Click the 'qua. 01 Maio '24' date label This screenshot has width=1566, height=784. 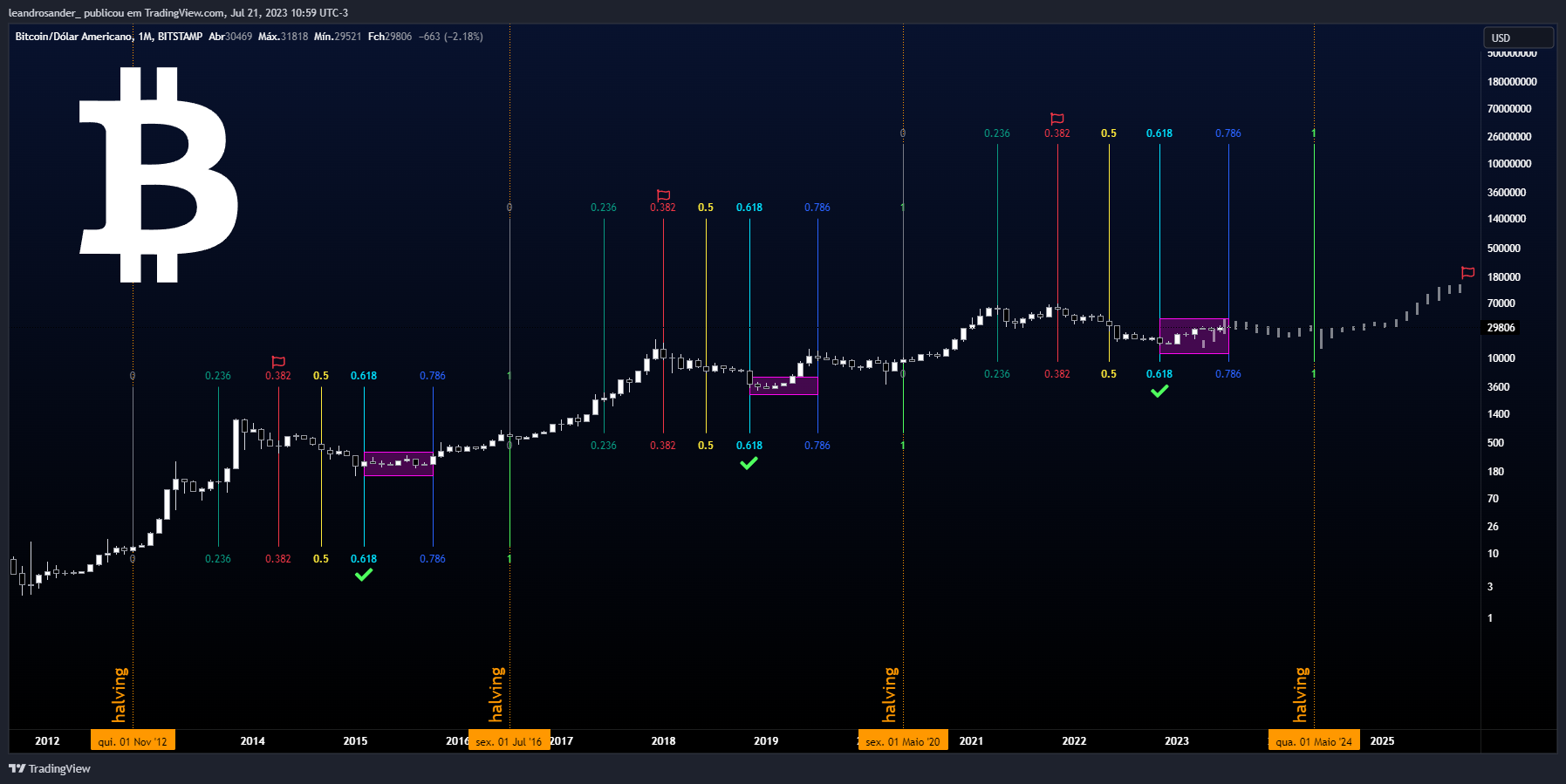(x=1314, y=741)
